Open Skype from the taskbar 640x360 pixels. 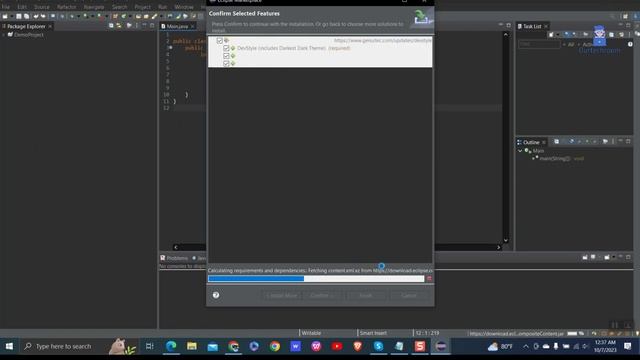[x=378, y=347]
